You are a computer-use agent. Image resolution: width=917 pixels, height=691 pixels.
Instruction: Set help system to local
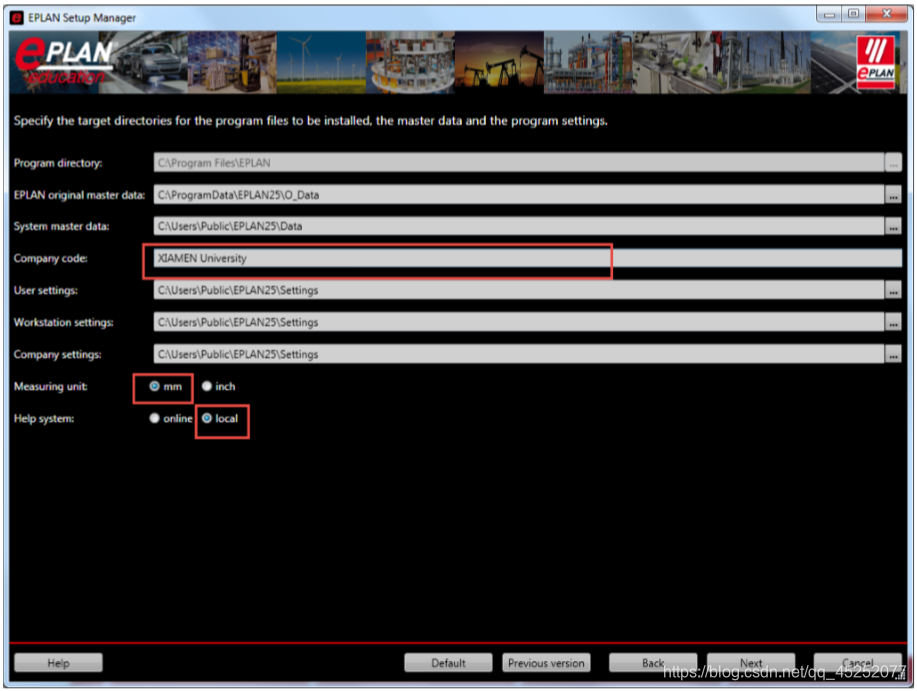tap(207, 419)
